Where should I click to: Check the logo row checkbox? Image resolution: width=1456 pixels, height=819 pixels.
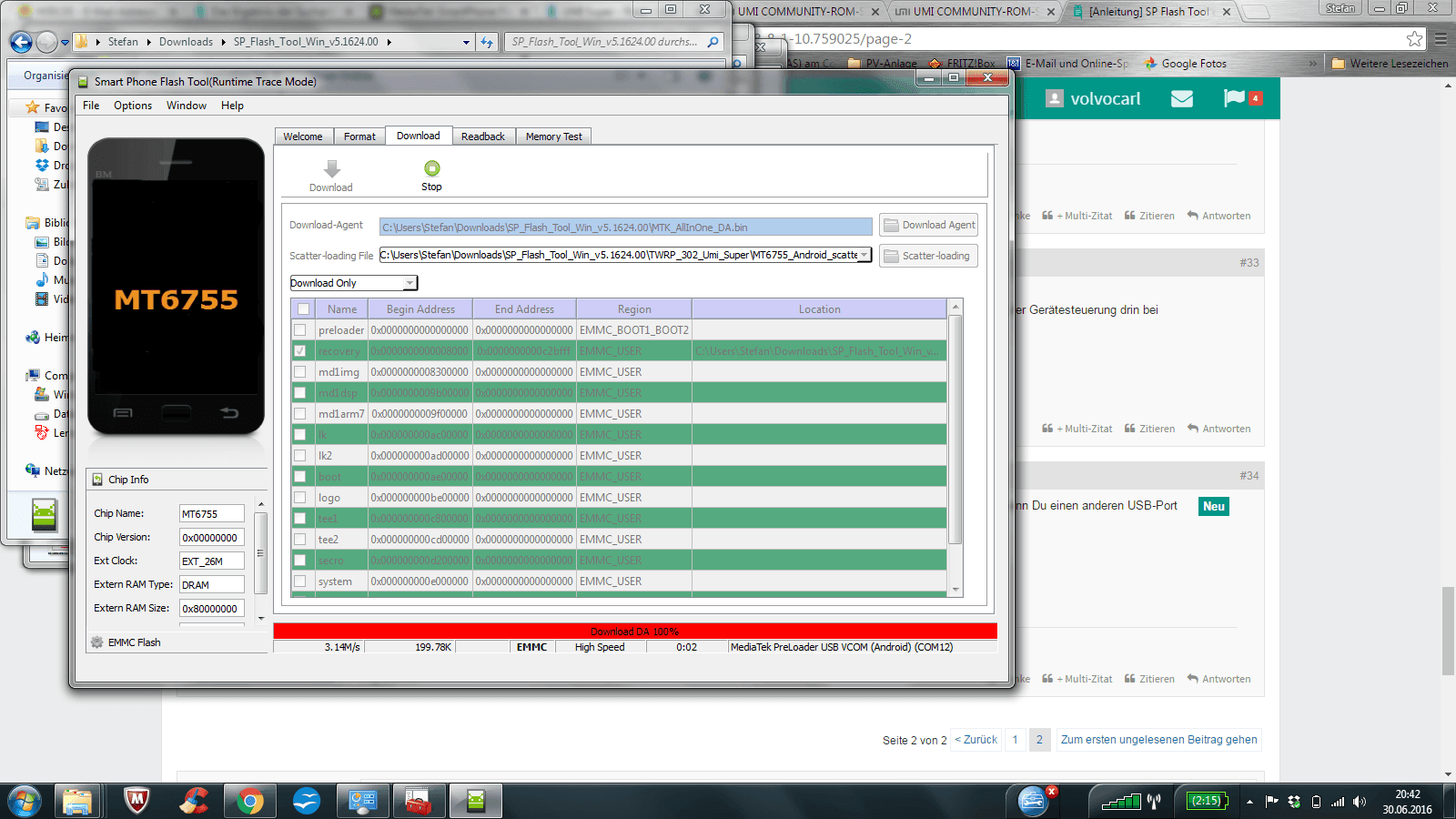coord(300,497)
